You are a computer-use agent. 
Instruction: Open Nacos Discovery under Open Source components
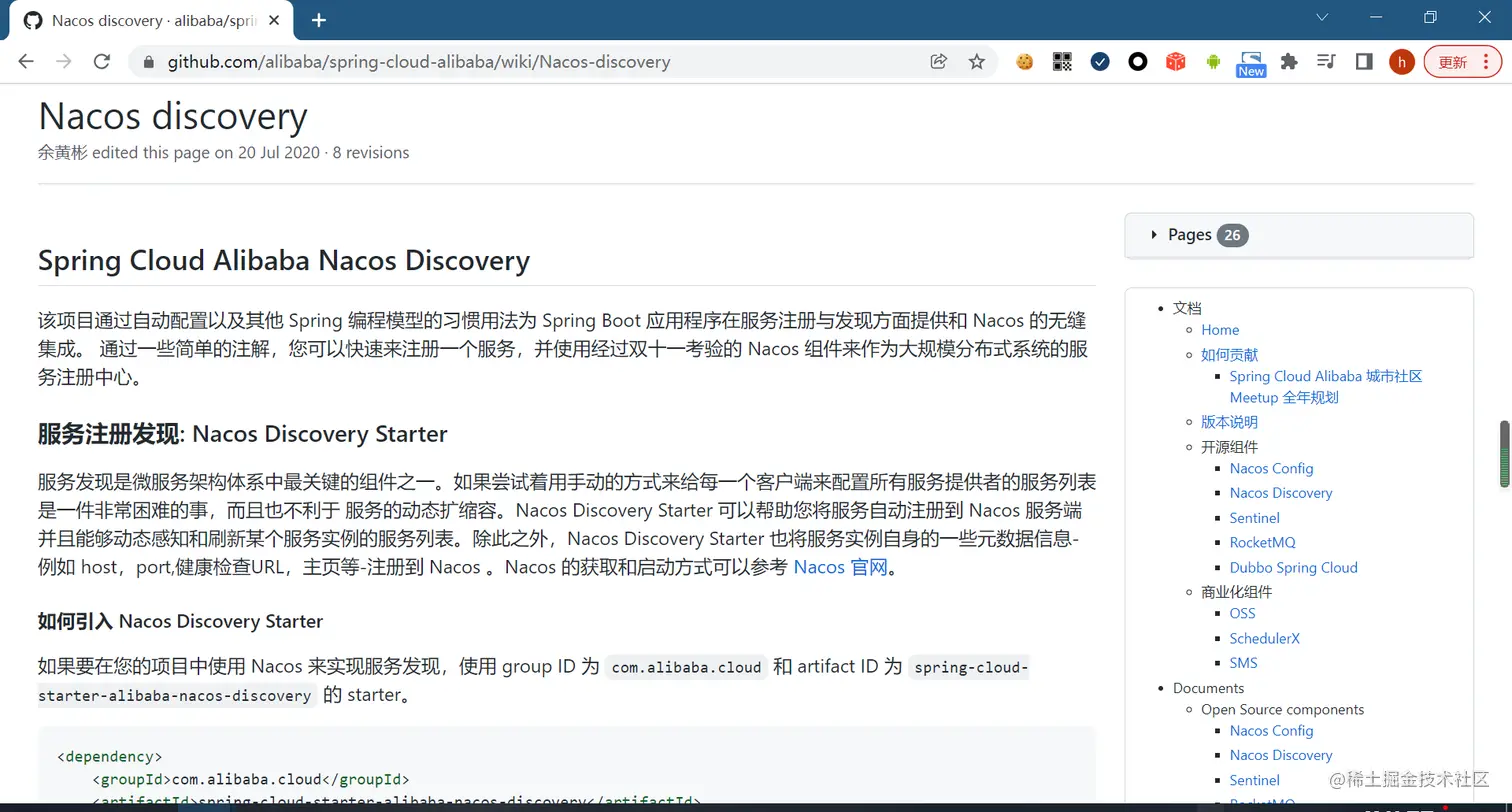pyautogui.click(x=1281, y=755)
